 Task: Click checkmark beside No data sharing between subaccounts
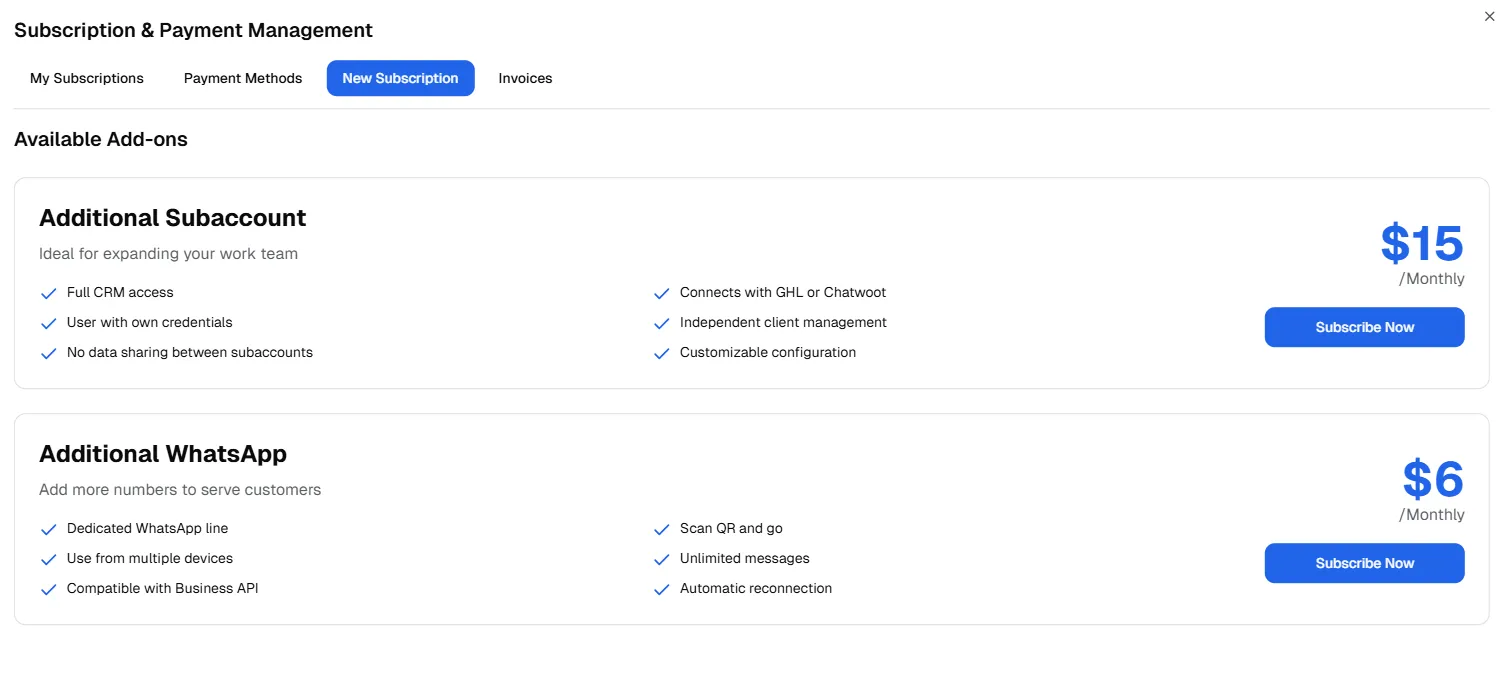pos(48,353)
